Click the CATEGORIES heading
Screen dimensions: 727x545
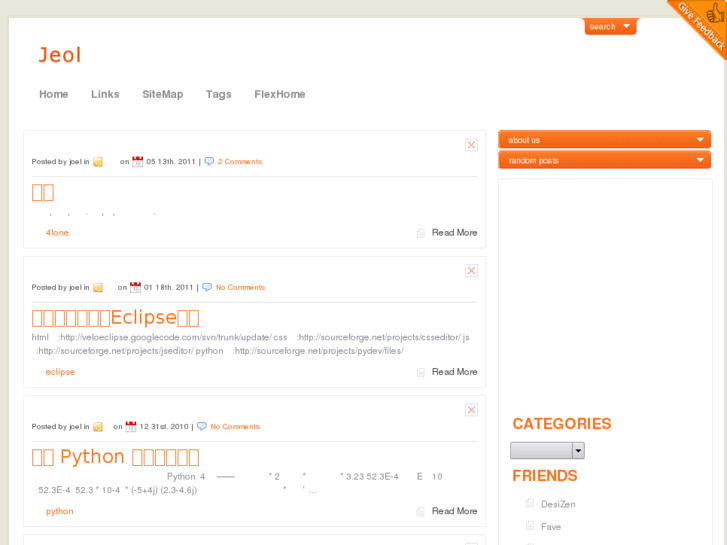pos(561,423)
